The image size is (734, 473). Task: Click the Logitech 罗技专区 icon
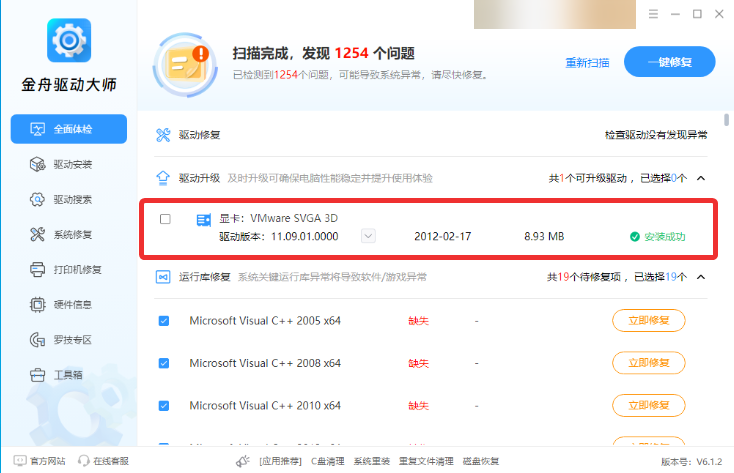click(x=37, y=340)
